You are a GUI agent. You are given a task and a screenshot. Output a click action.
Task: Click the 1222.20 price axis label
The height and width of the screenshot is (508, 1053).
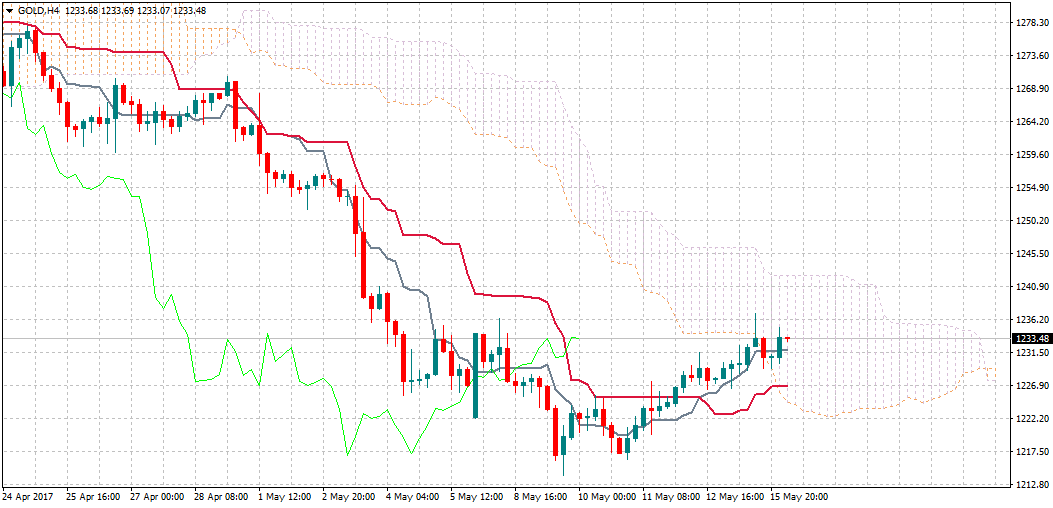pos(1027,418)
